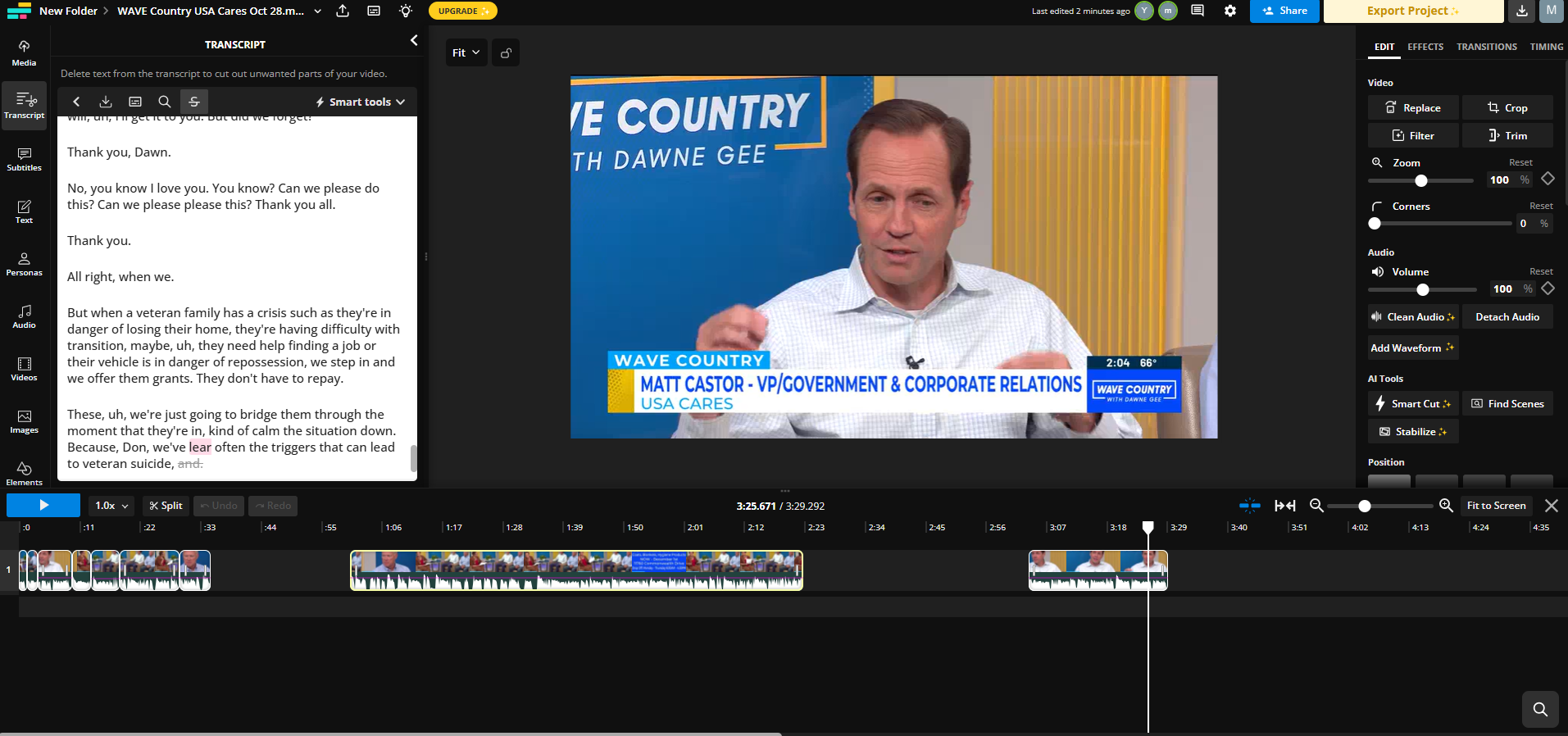Click the playhead marker on the timeline ruler
This screenshot has width=1568, height=736.
tap(1148, 527)
